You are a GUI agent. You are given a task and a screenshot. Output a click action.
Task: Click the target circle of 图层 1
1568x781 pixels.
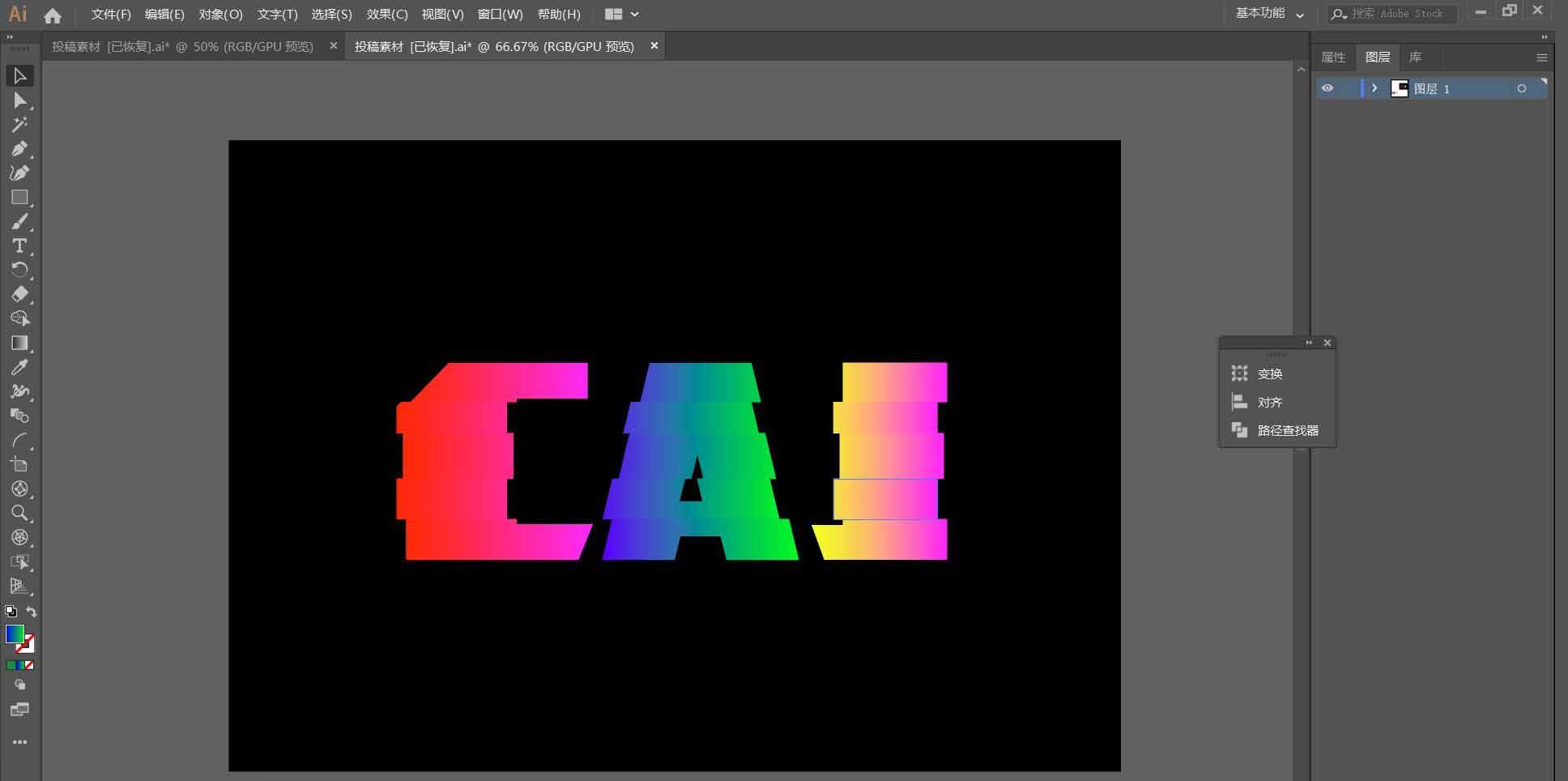[1522, 88]
